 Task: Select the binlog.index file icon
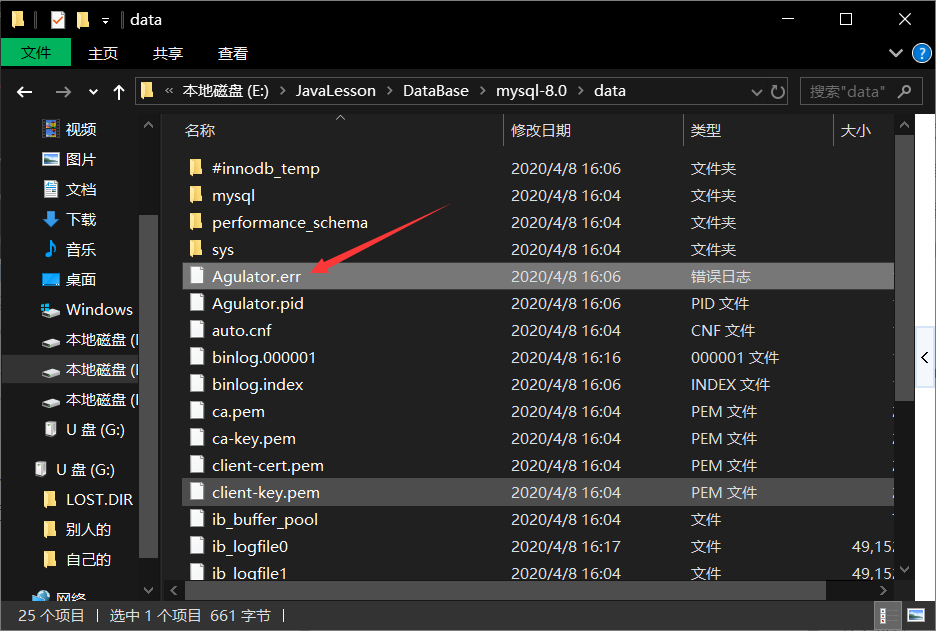coord(197,384)
